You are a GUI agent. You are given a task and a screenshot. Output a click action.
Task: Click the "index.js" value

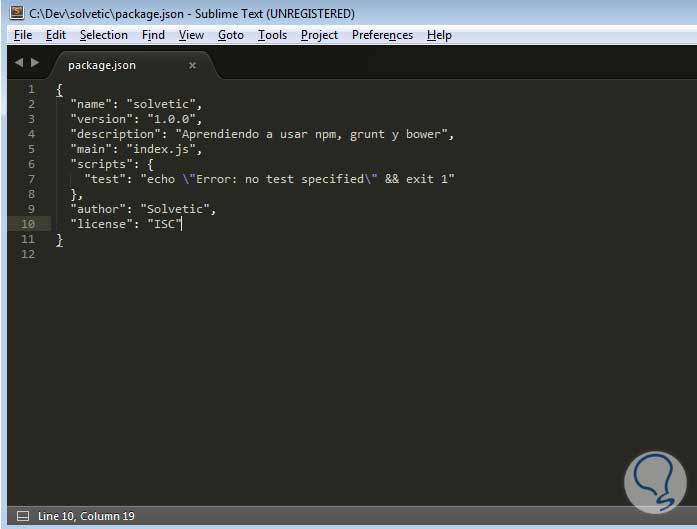(x=161, y=149)
